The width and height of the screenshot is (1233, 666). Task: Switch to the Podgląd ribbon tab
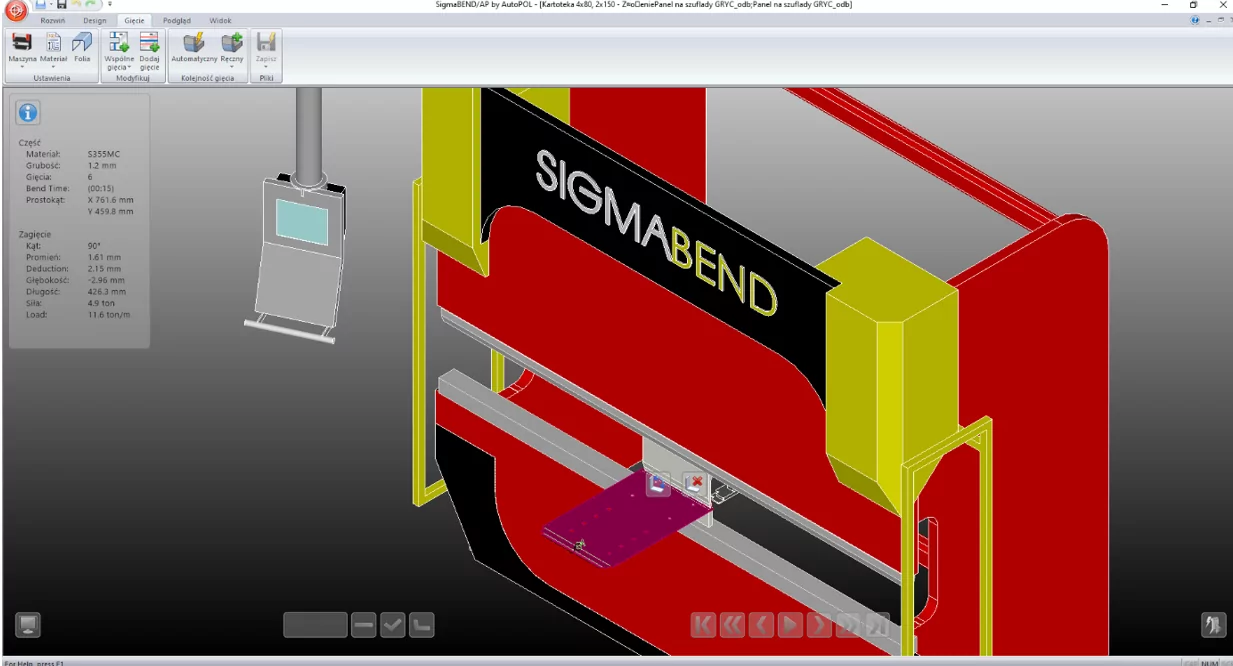click(176, 19)
